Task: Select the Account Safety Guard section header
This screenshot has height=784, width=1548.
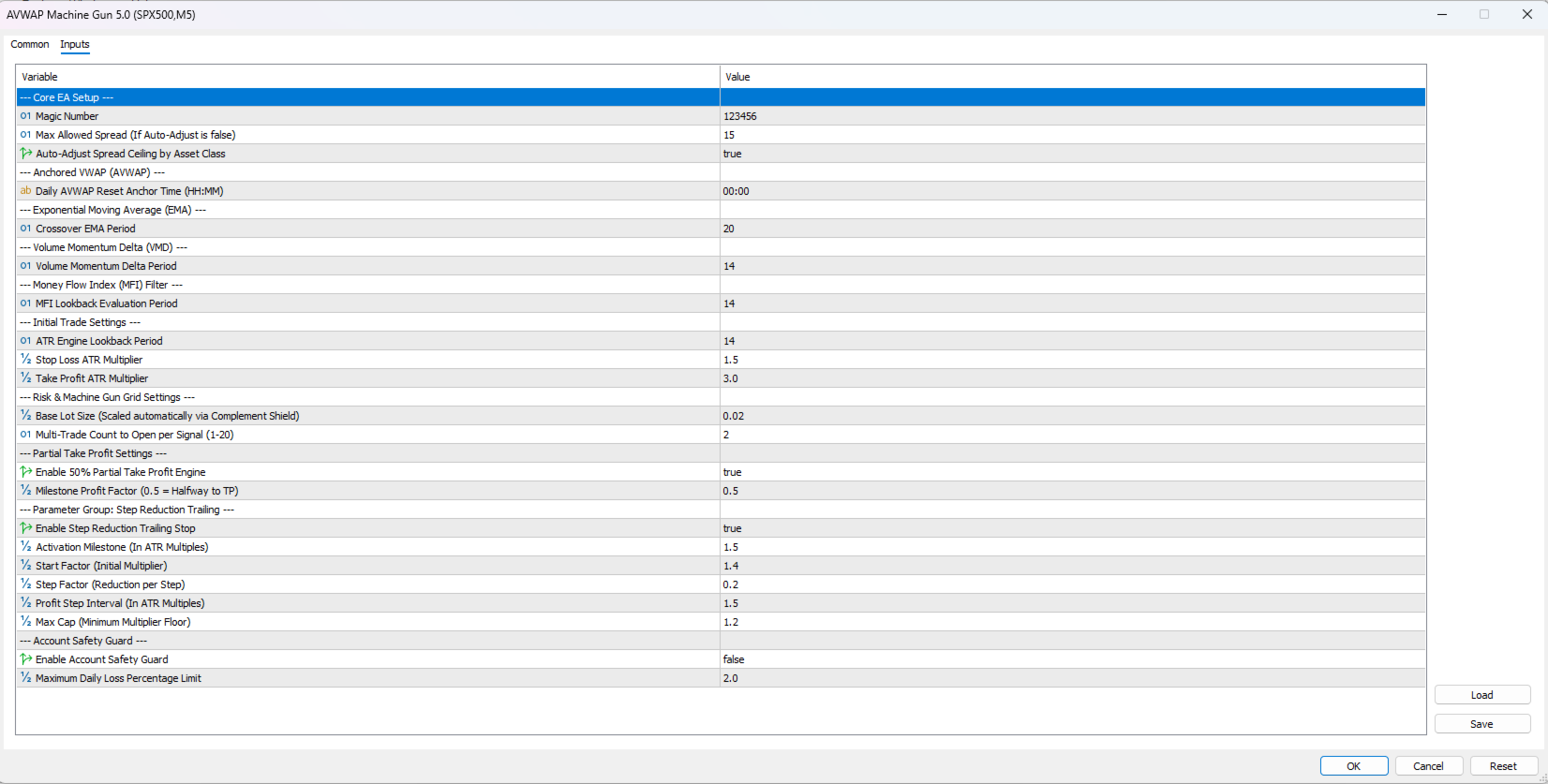Action: [x=721, y=641]
